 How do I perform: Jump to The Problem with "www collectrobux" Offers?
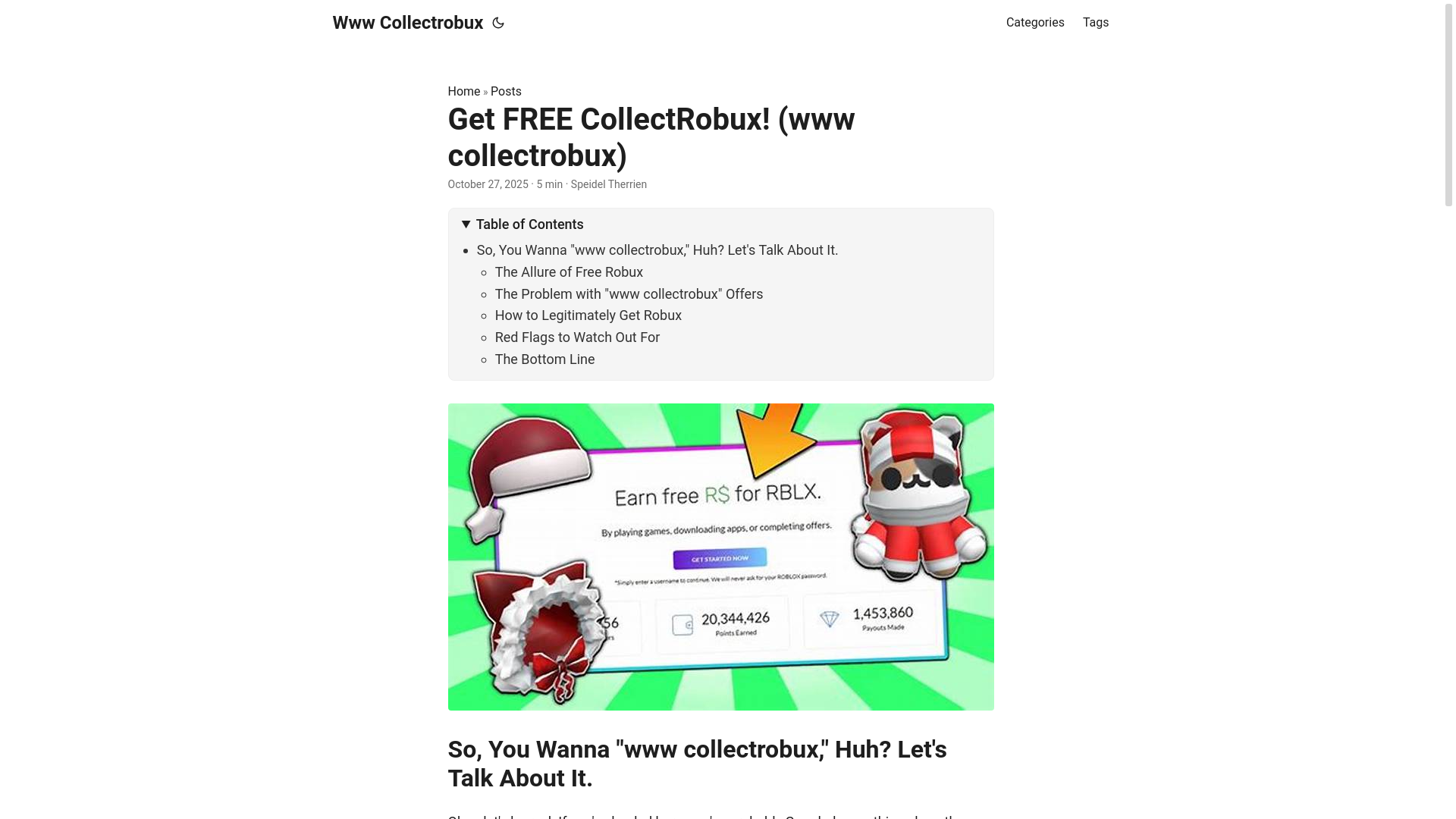(629, 294)
